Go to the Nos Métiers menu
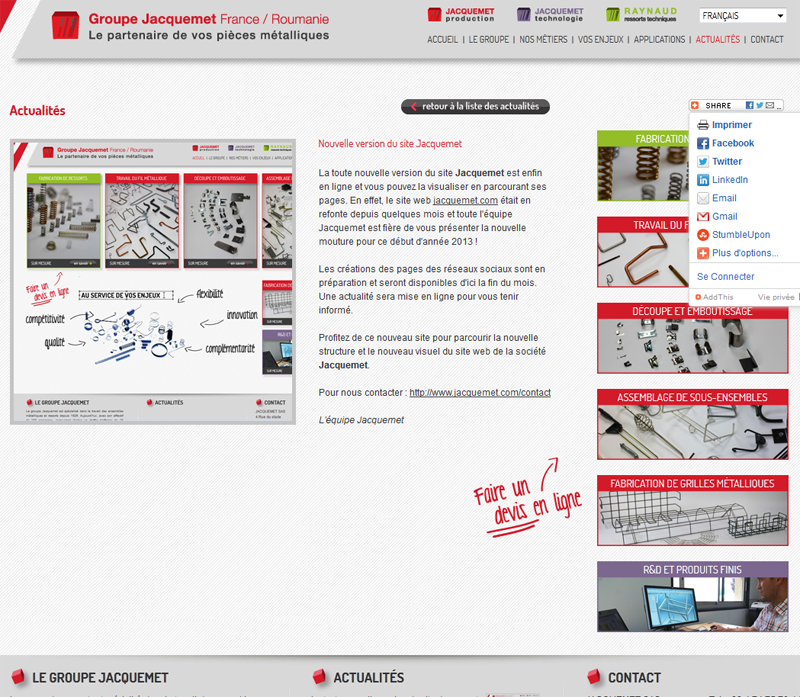Image resolution: width=800 pixels, height=697 pixels. point(543,40)
